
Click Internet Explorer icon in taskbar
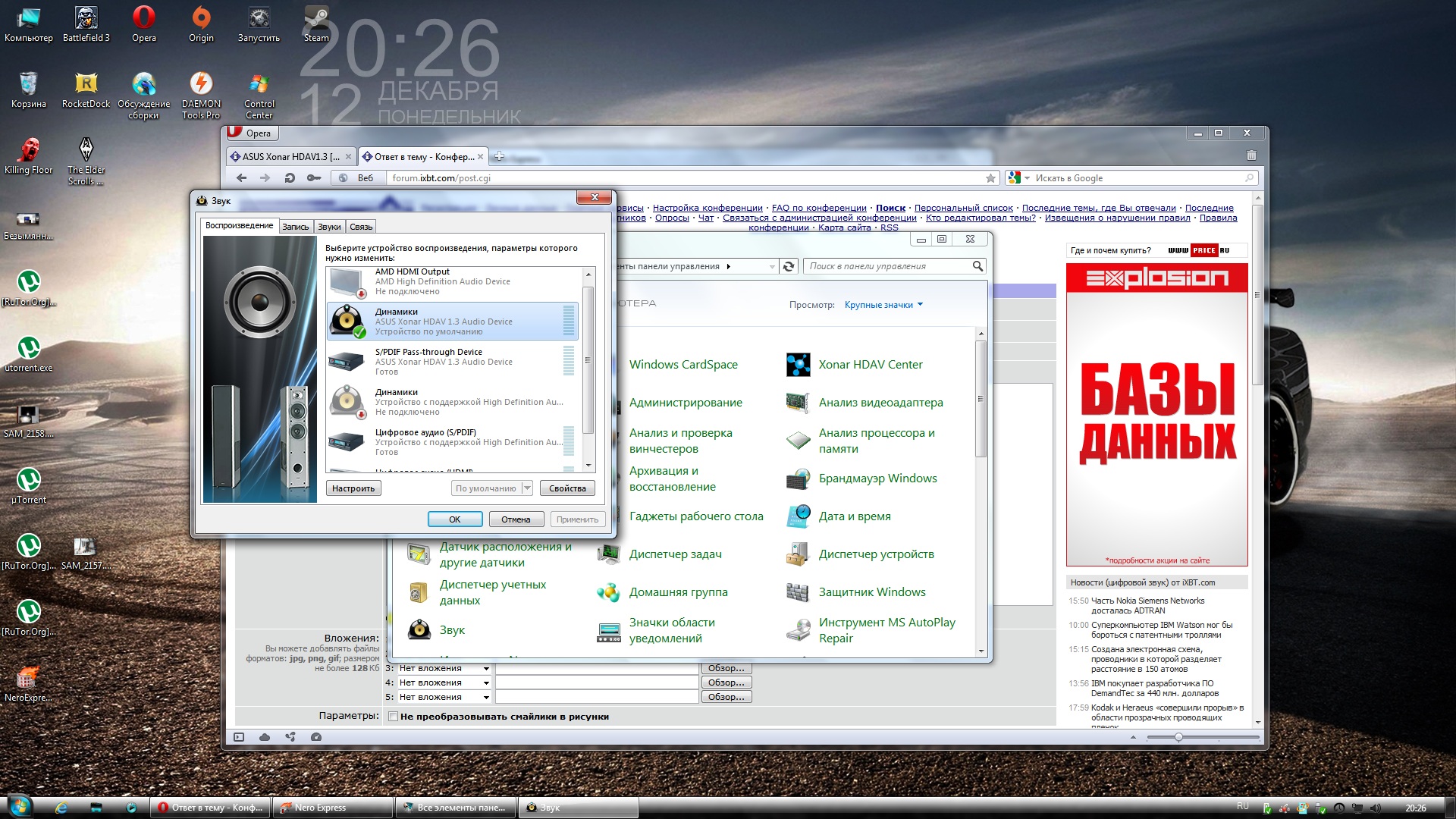(x=61, y=808)
